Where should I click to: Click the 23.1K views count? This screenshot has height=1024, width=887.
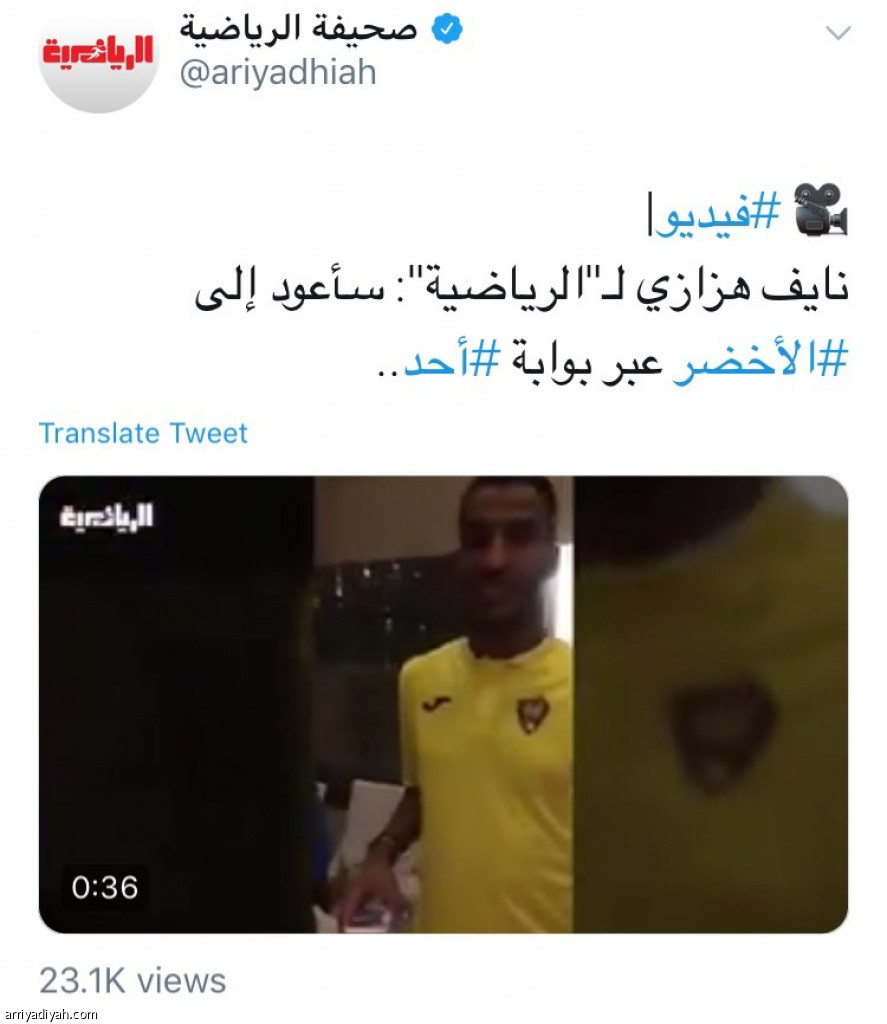pos(133,981)
